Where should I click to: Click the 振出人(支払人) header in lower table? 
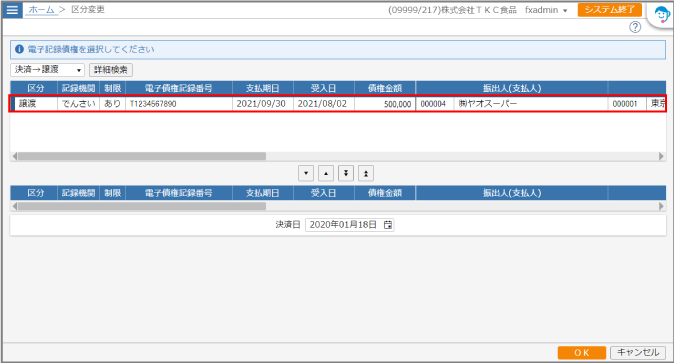coord(512,193)
